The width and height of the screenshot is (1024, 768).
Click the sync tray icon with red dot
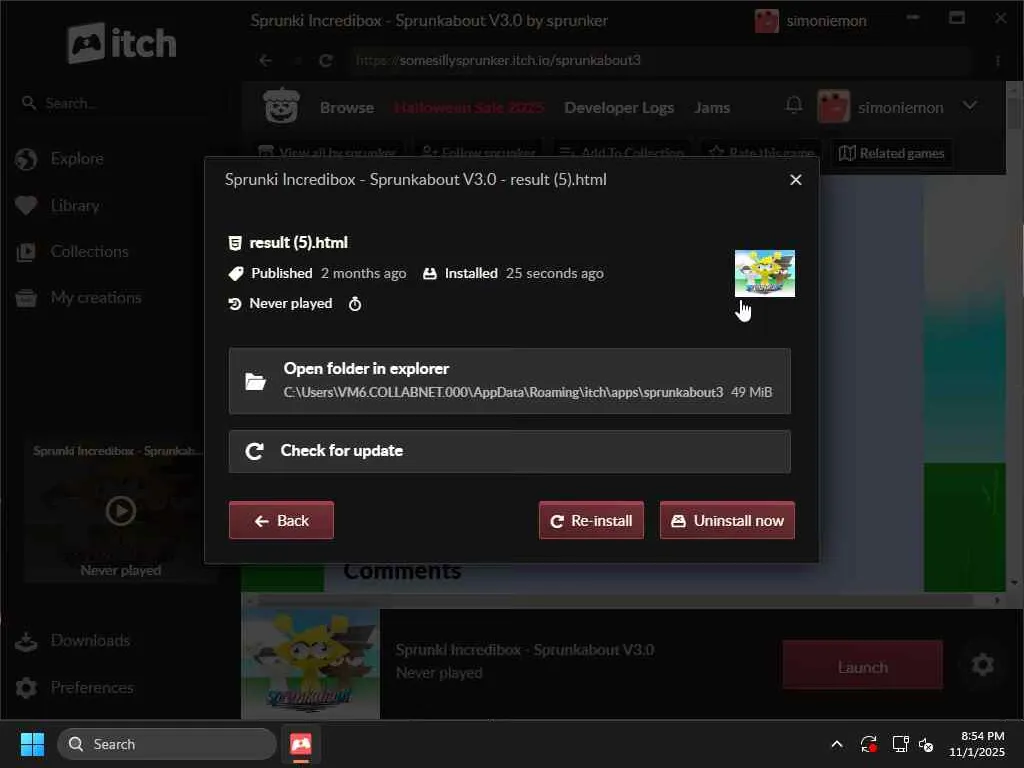tap(869, 744)
